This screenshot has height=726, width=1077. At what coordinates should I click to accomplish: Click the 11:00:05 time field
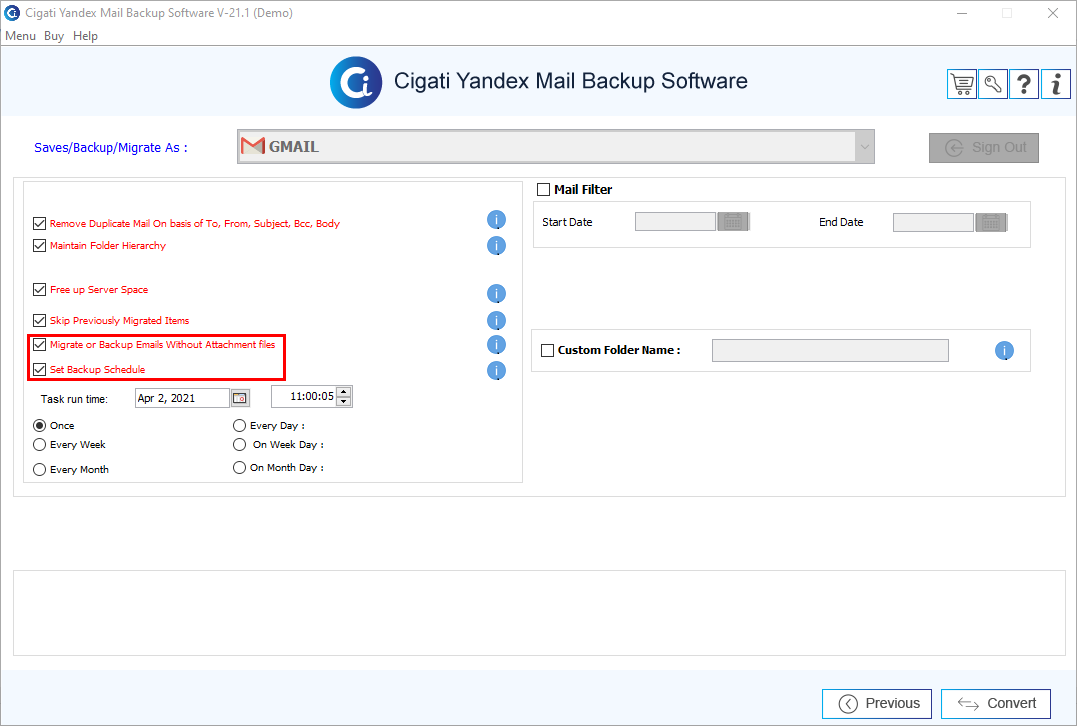(304, 396)
